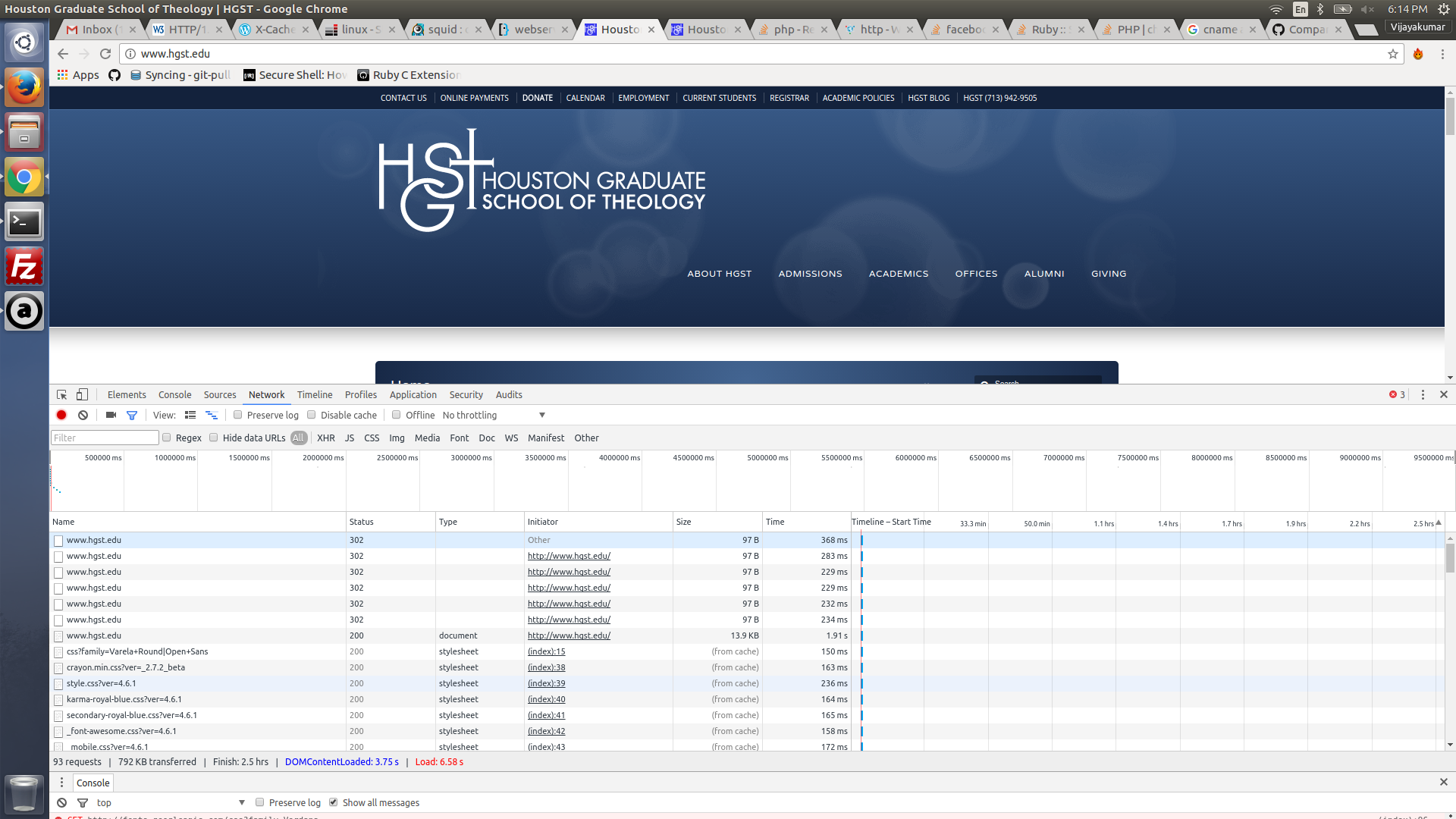This screenshot has width=1456, height=819.
Task: Enable Preserve log in console drawer
Action: tap(259, 802)
